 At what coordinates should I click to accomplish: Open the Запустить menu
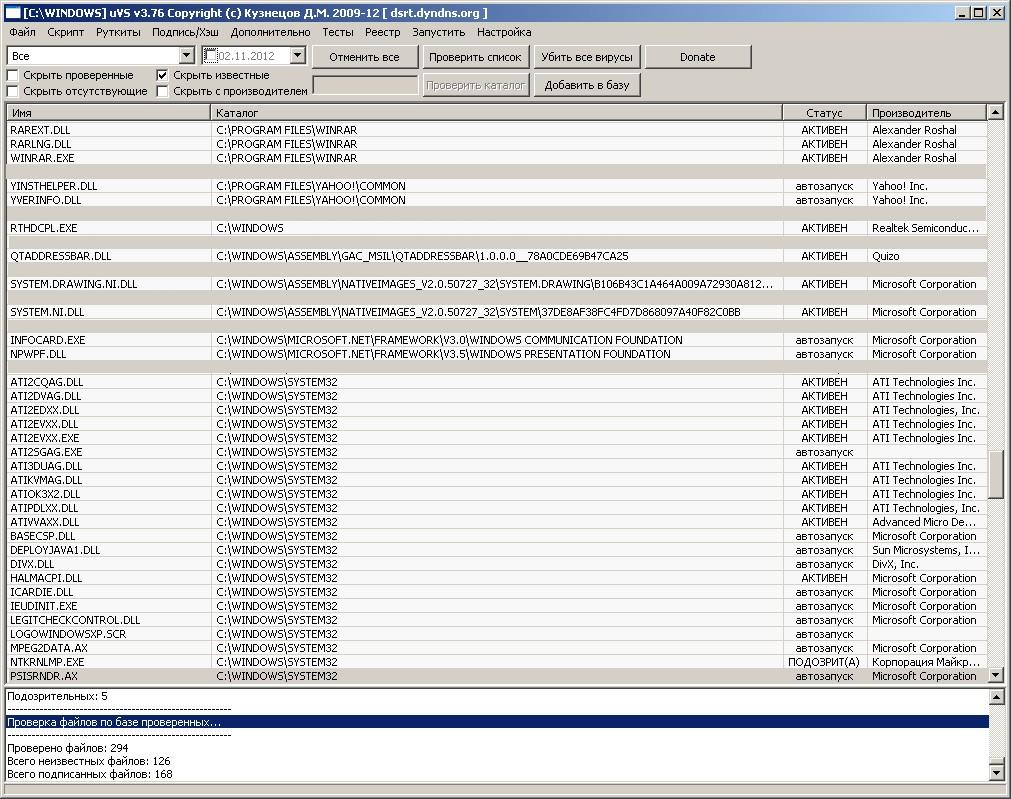pos(438,32)
